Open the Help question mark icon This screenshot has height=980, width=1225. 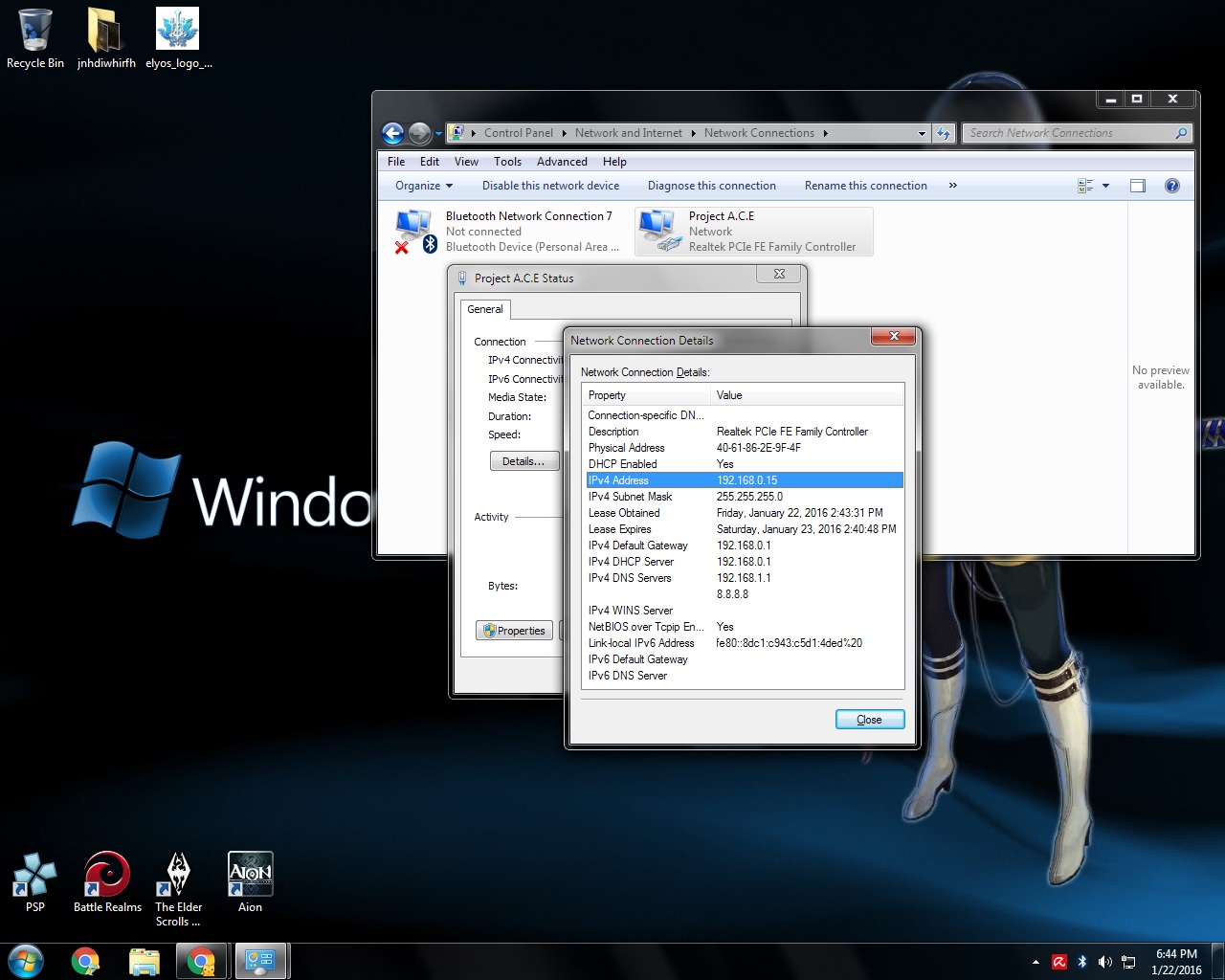click(1171, 186)
